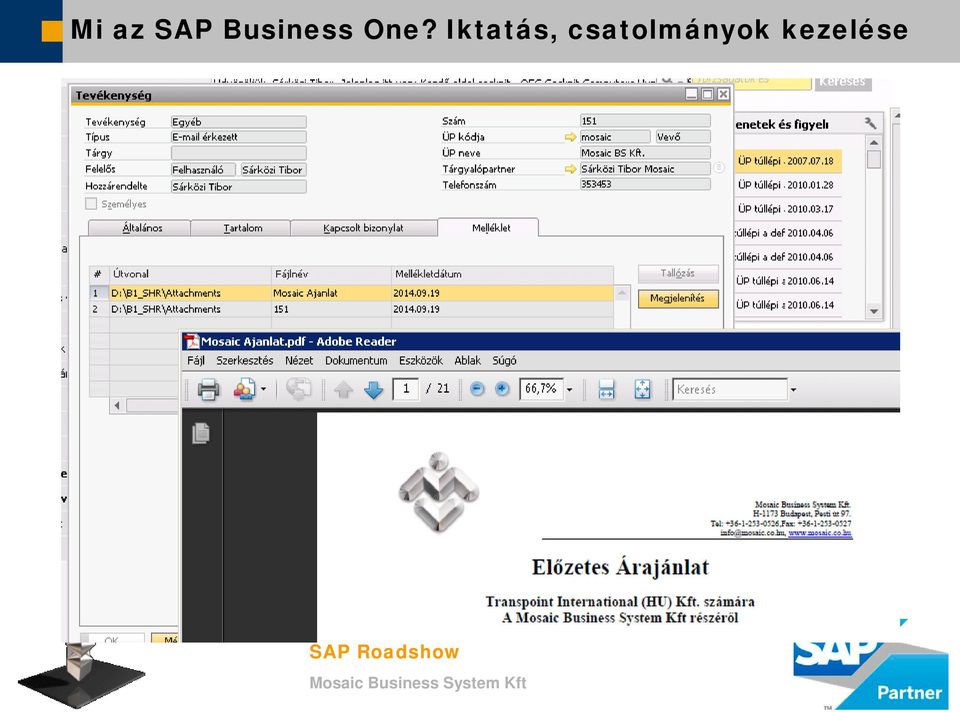Open the Nézet menu

(x=299, y=361)
